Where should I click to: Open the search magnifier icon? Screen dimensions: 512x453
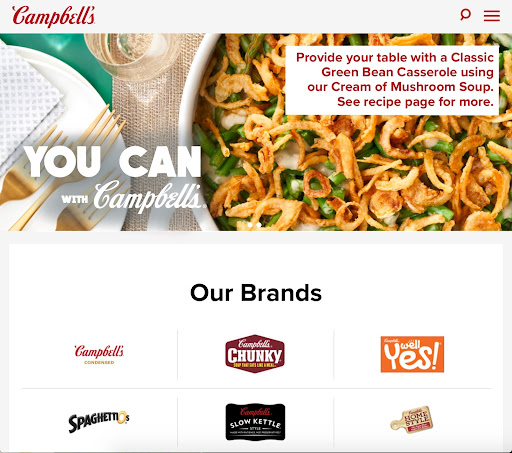click(x=465, y=15)
